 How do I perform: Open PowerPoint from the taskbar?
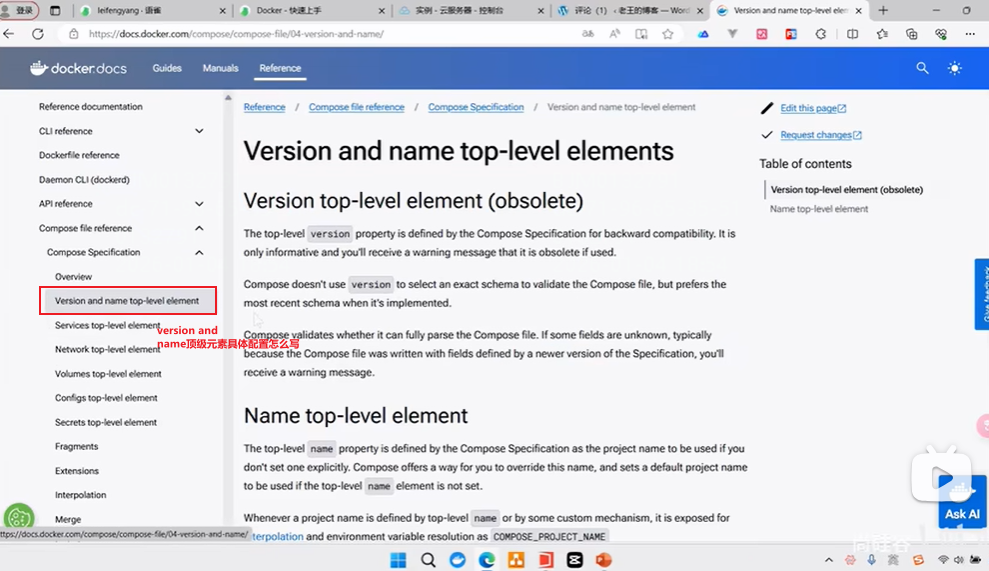[604, 560]
